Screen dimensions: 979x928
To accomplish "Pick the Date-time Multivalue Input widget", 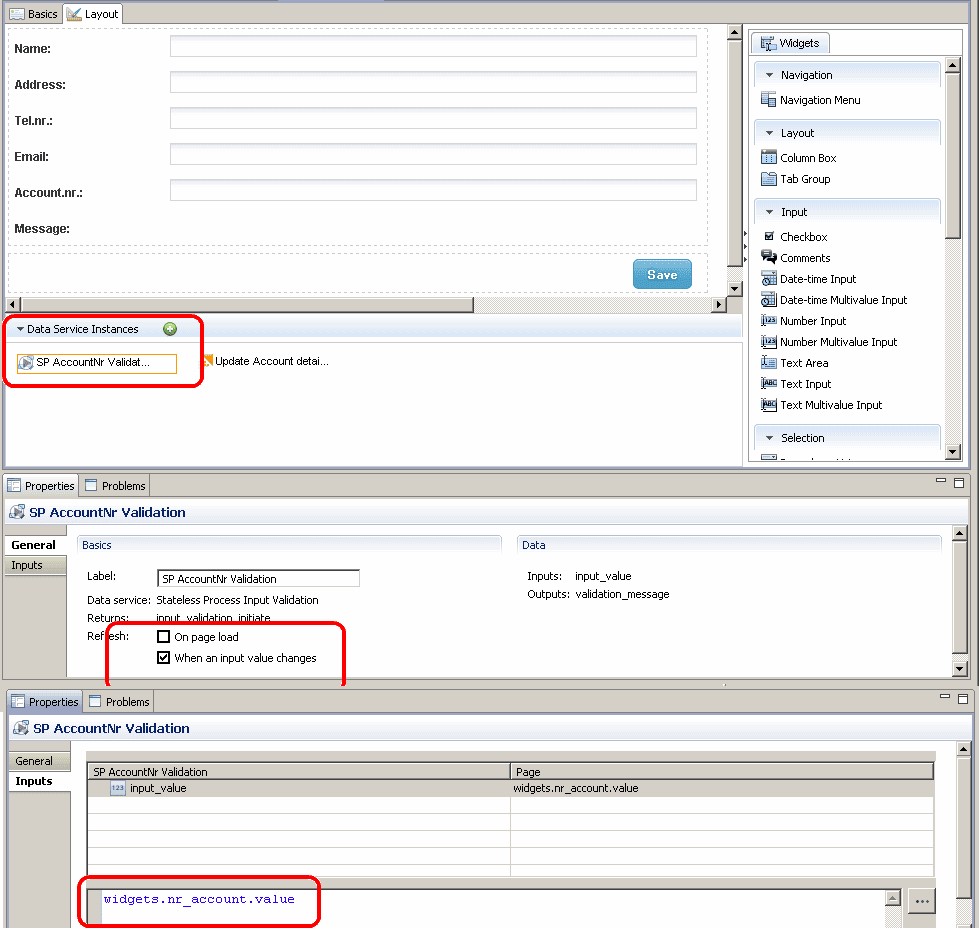I will click(834, 300).
